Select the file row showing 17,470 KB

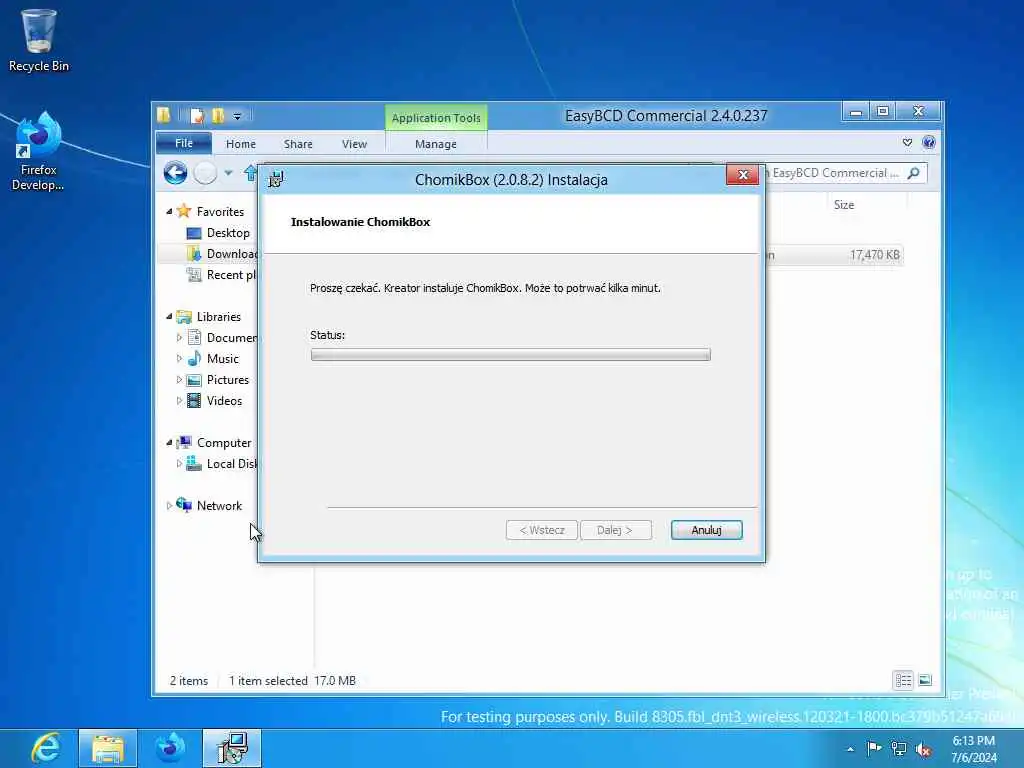[834, 255]
